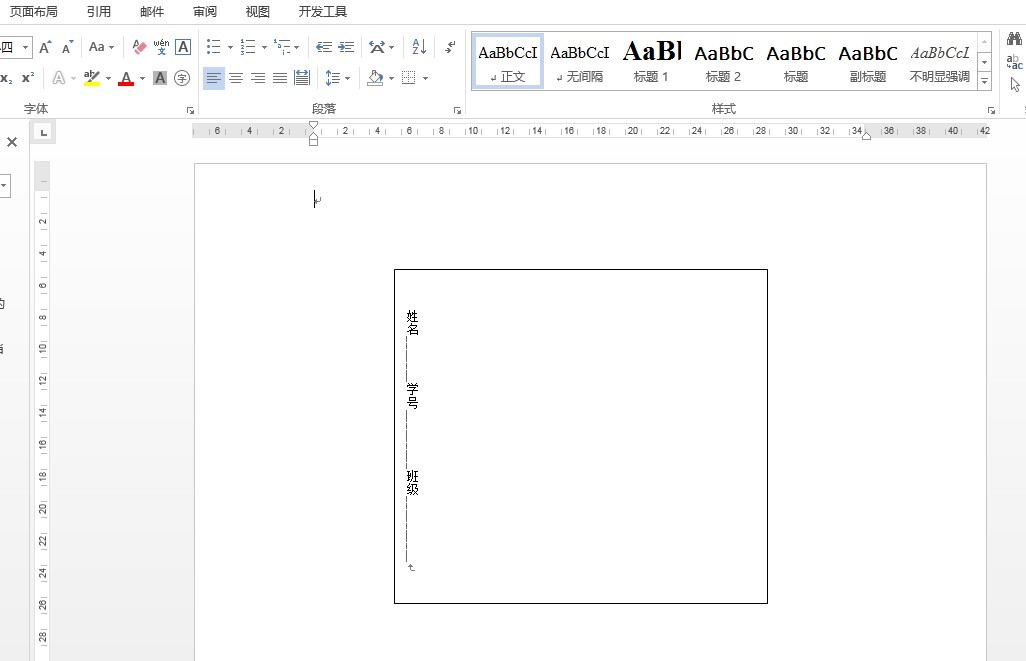Click the red font color button
Image resolution: width=1026 pixels, height=661 pixels.
click(126, 78)
